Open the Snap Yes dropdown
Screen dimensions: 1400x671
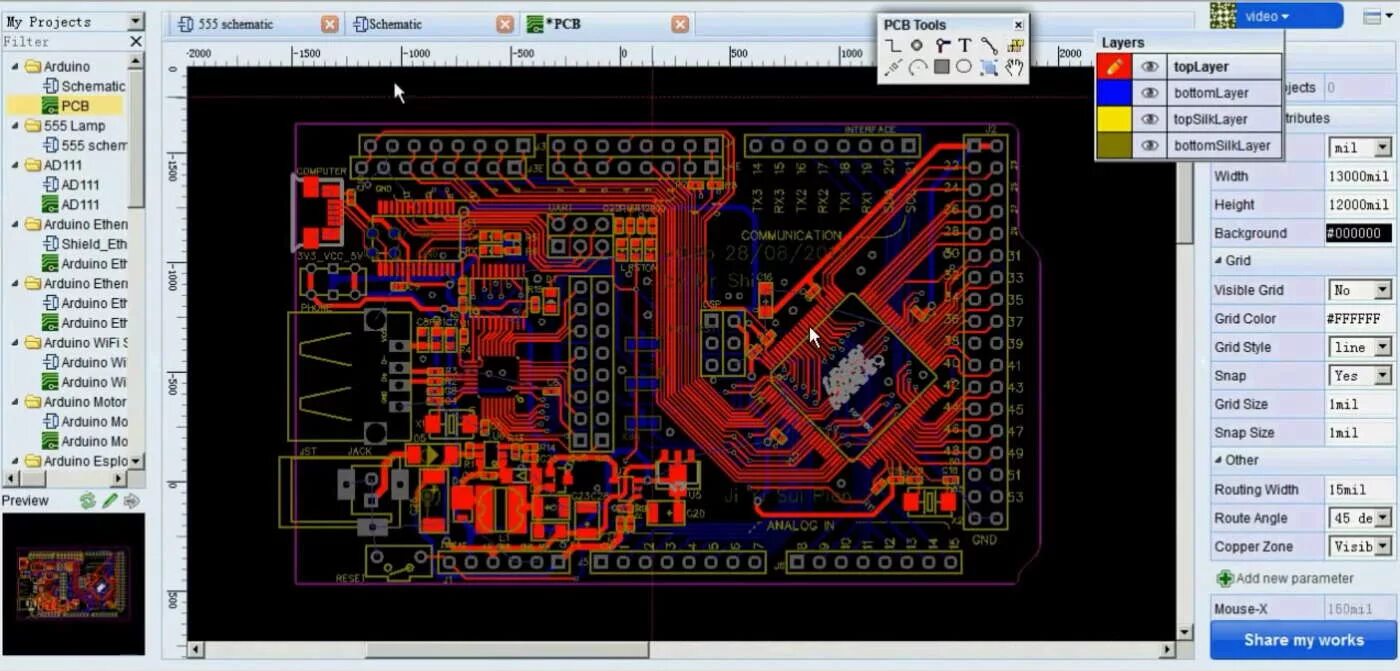pyautogui.click(x=1382, y=376)
